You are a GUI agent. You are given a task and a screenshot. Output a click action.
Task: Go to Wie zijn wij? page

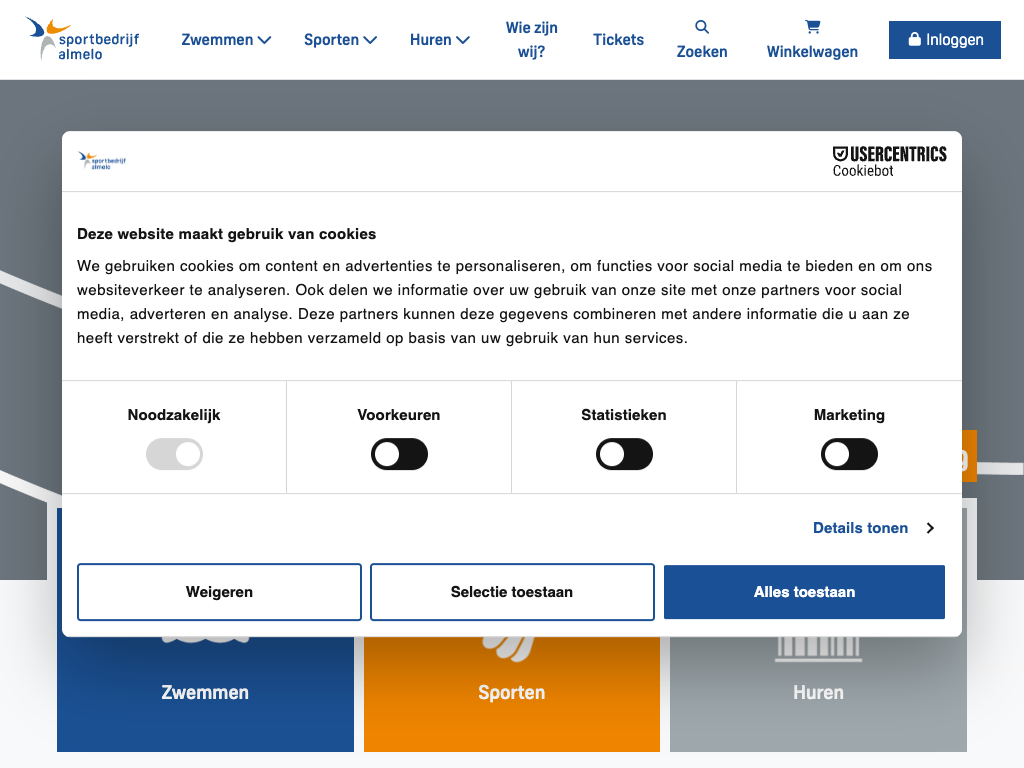point(531,40)
